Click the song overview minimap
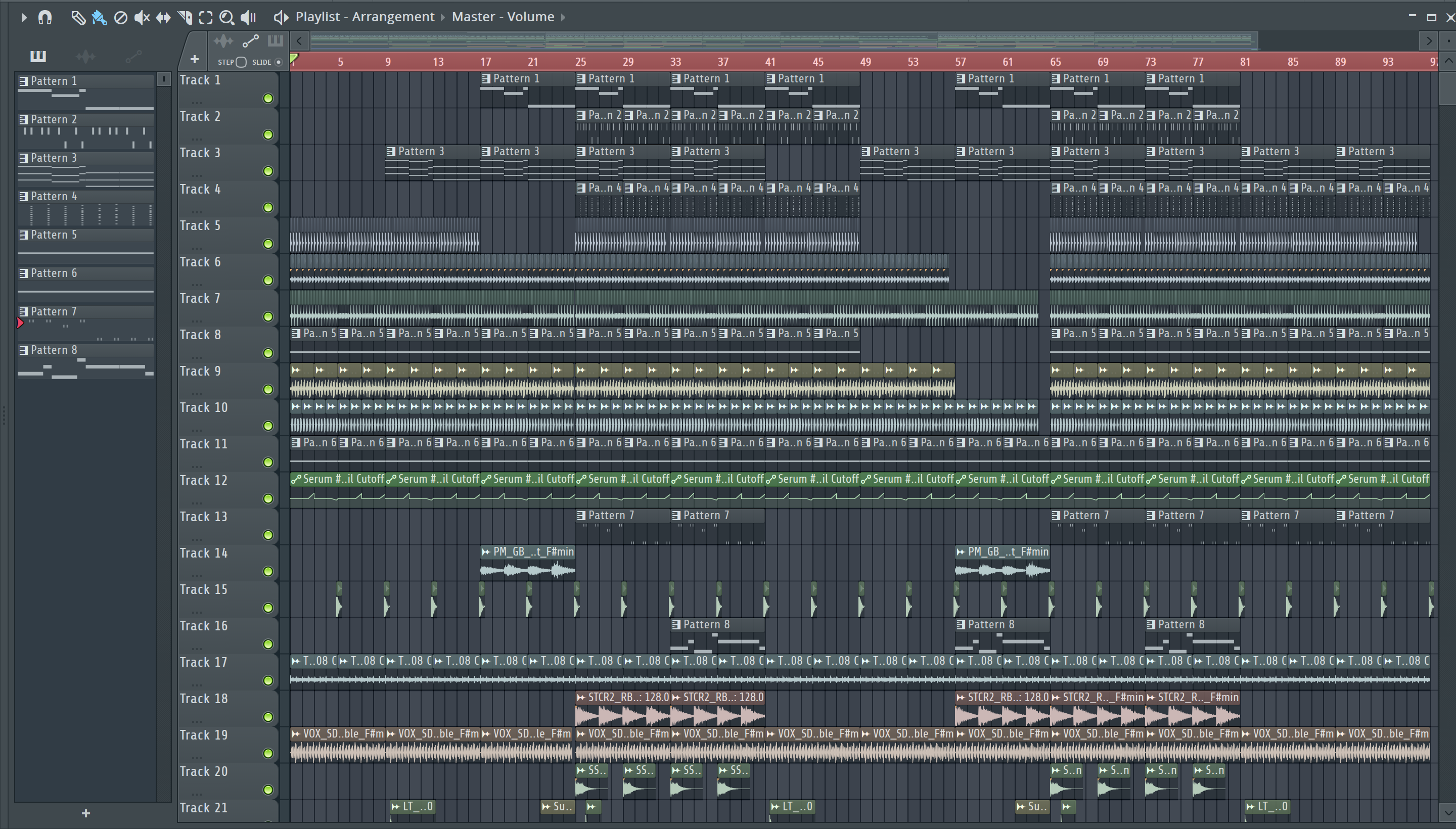 click(x=784, y=40)
